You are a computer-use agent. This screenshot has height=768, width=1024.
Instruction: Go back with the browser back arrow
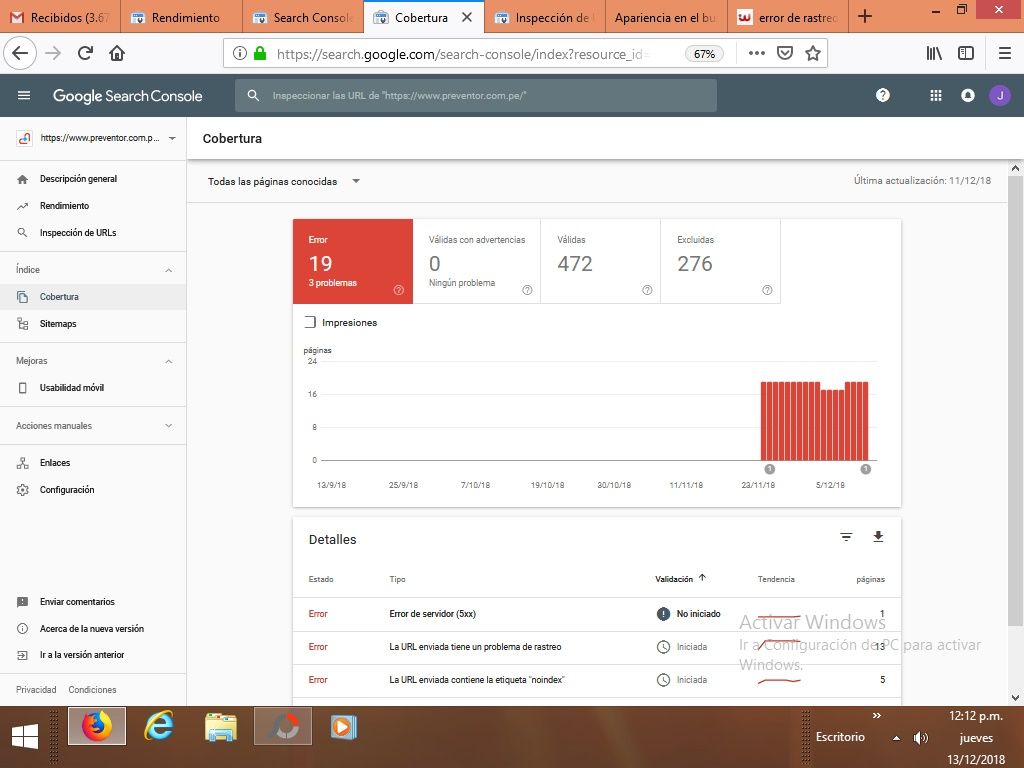click(20, 53)
